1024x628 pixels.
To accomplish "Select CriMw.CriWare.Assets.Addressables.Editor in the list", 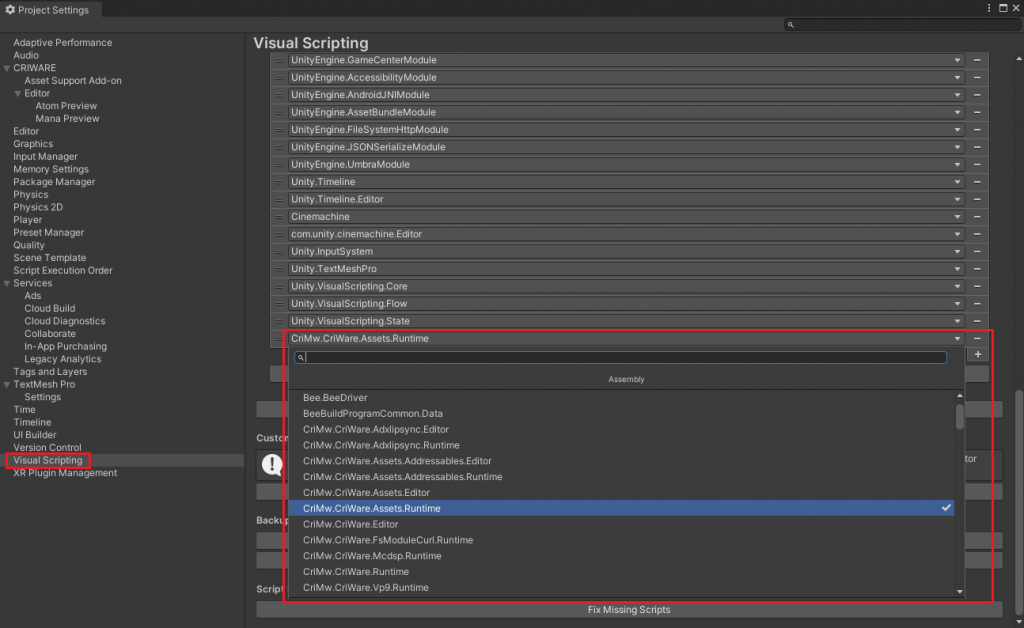I will pos(400,461).
